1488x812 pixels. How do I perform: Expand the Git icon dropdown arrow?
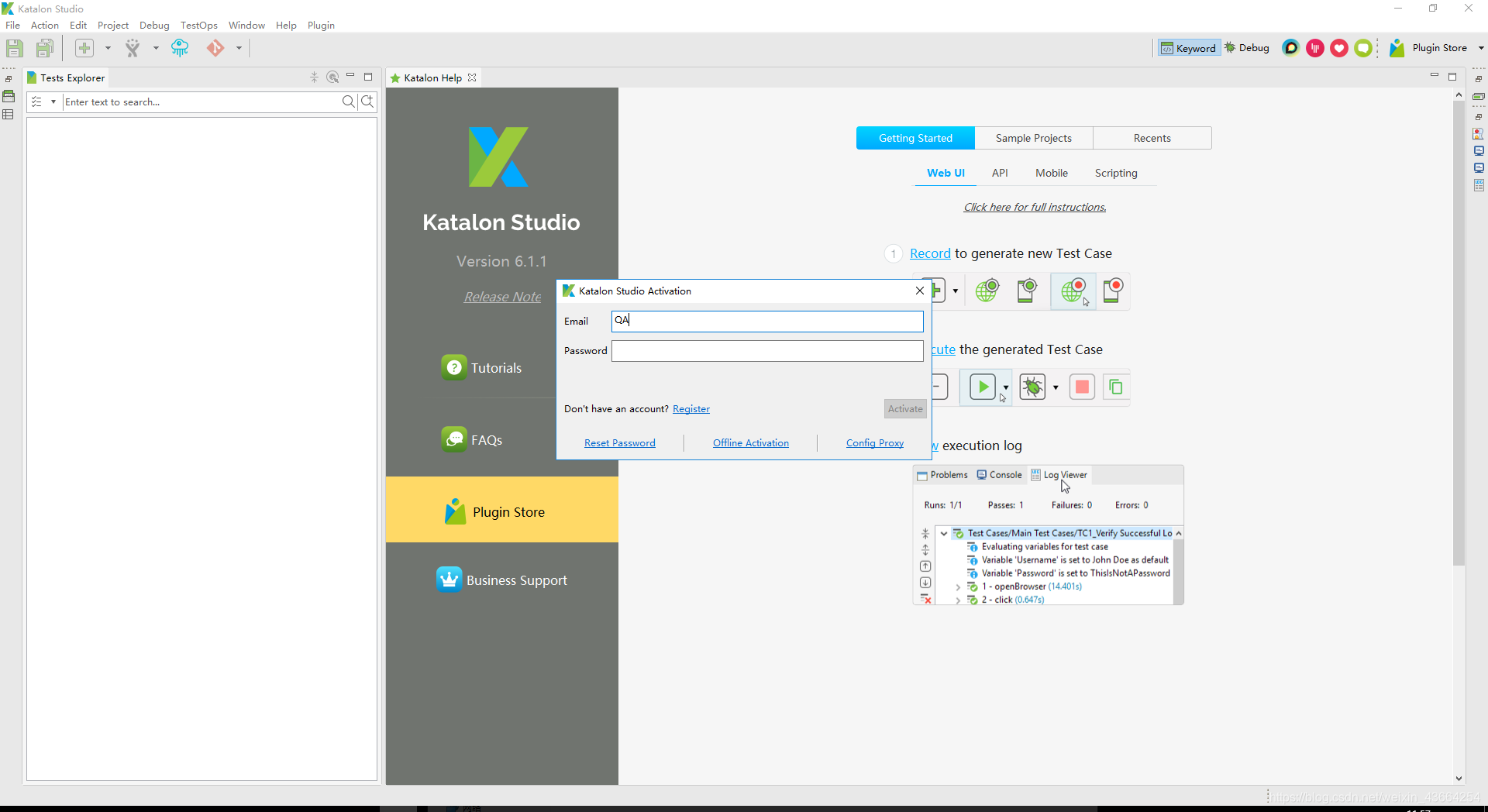tap(239, 48)
